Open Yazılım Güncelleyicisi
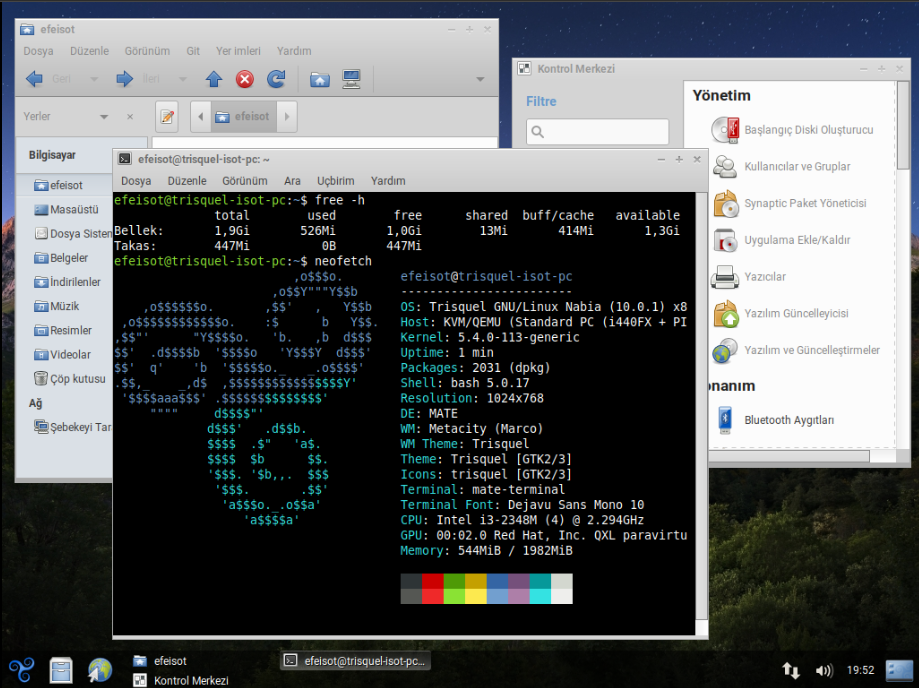919x688 pixels. [x=796, y=314]
